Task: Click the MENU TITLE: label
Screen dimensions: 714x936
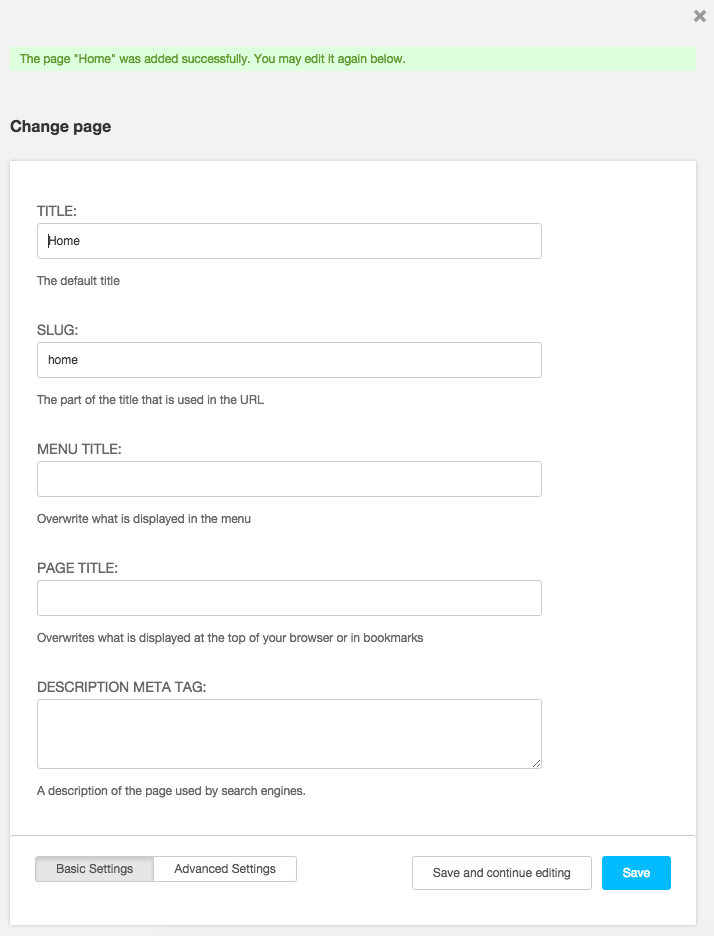Action: tap(79, 449)
